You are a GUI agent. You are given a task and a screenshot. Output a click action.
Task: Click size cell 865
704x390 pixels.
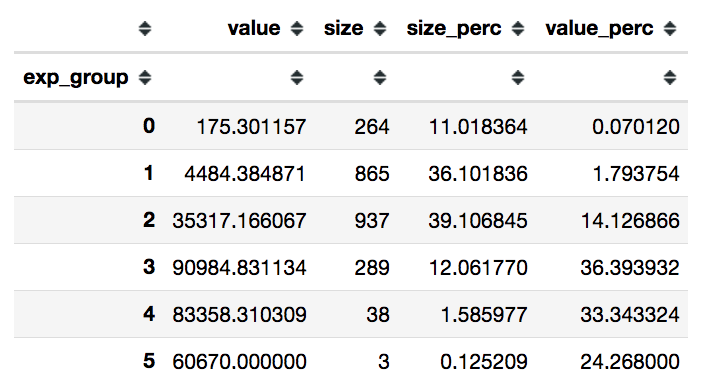[x=372, y=174]
